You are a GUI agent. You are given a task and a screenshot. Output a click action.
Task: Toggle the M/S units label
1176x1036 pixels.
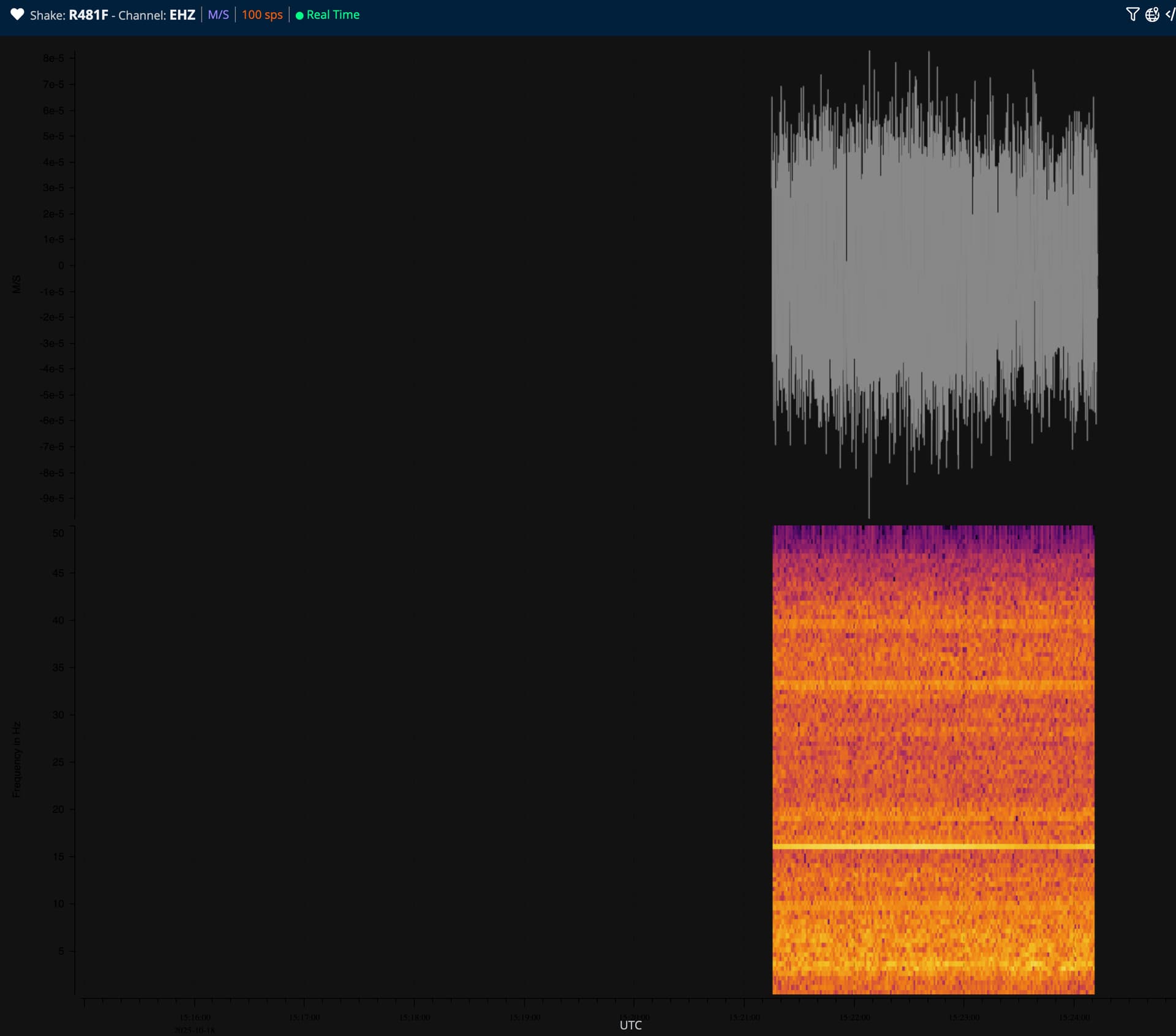click(x=218, y=15)
